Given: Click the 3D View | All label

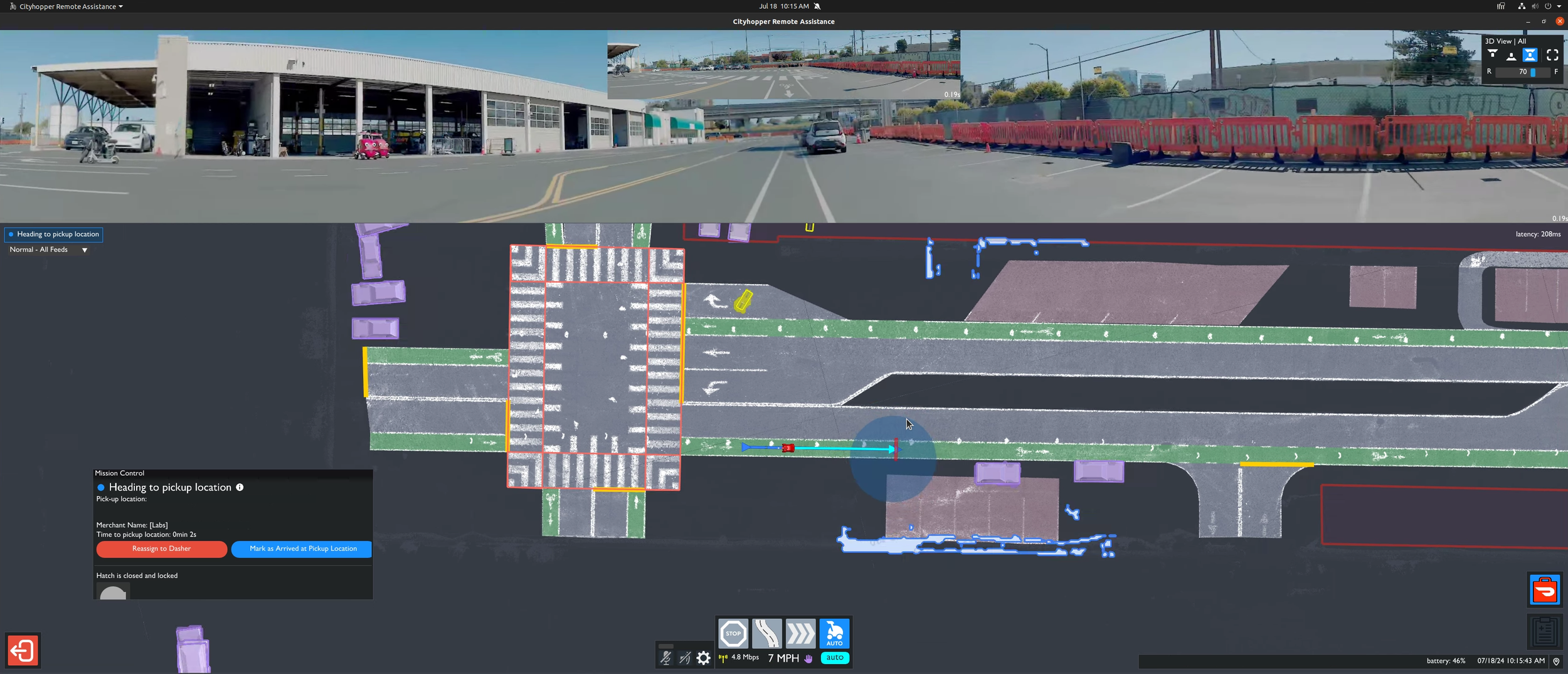Looking at the screenshot, I should point(1505,41).
